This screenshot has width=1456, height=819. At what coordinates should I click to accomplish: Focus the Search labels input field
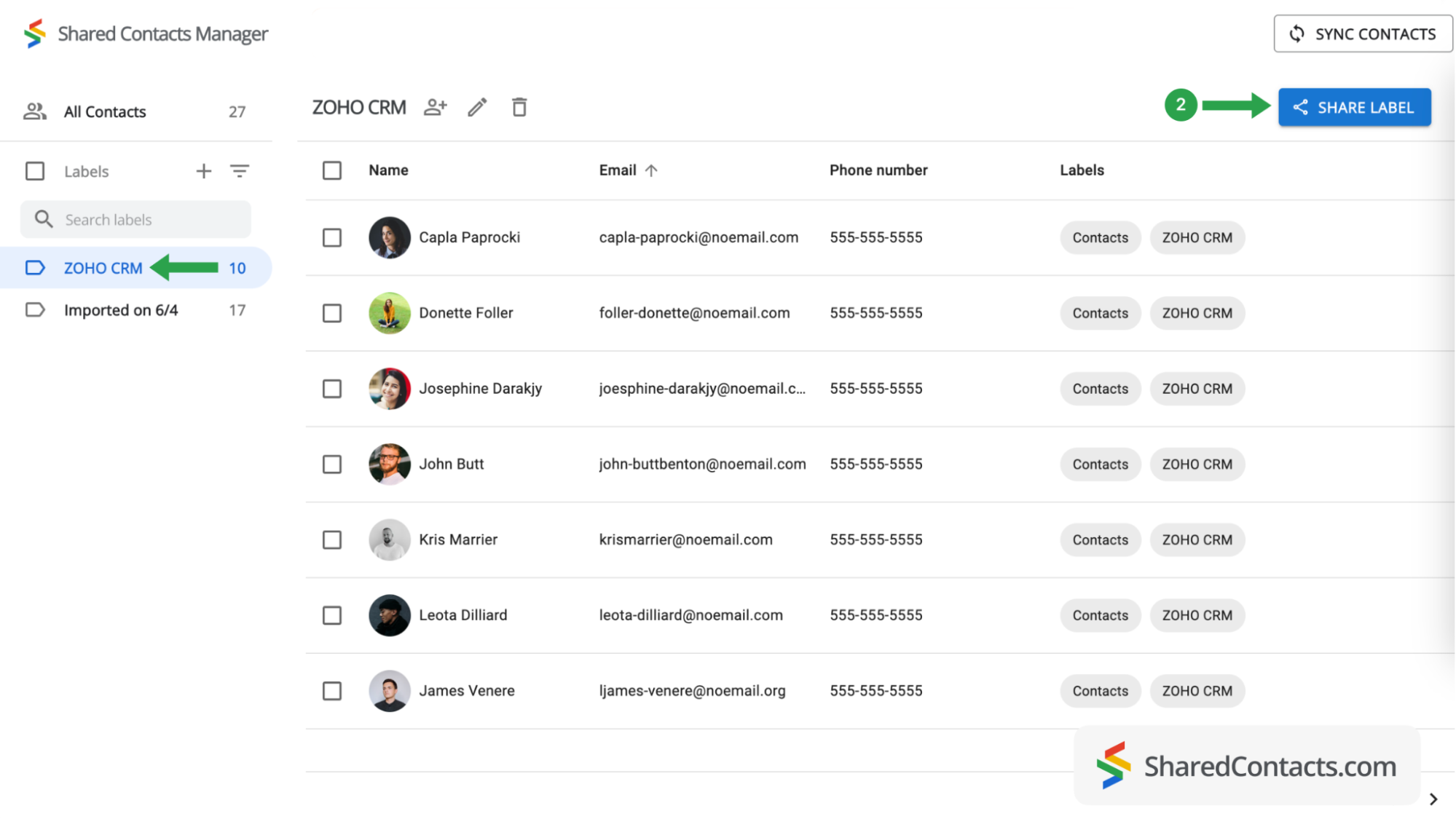pos(135,219)
